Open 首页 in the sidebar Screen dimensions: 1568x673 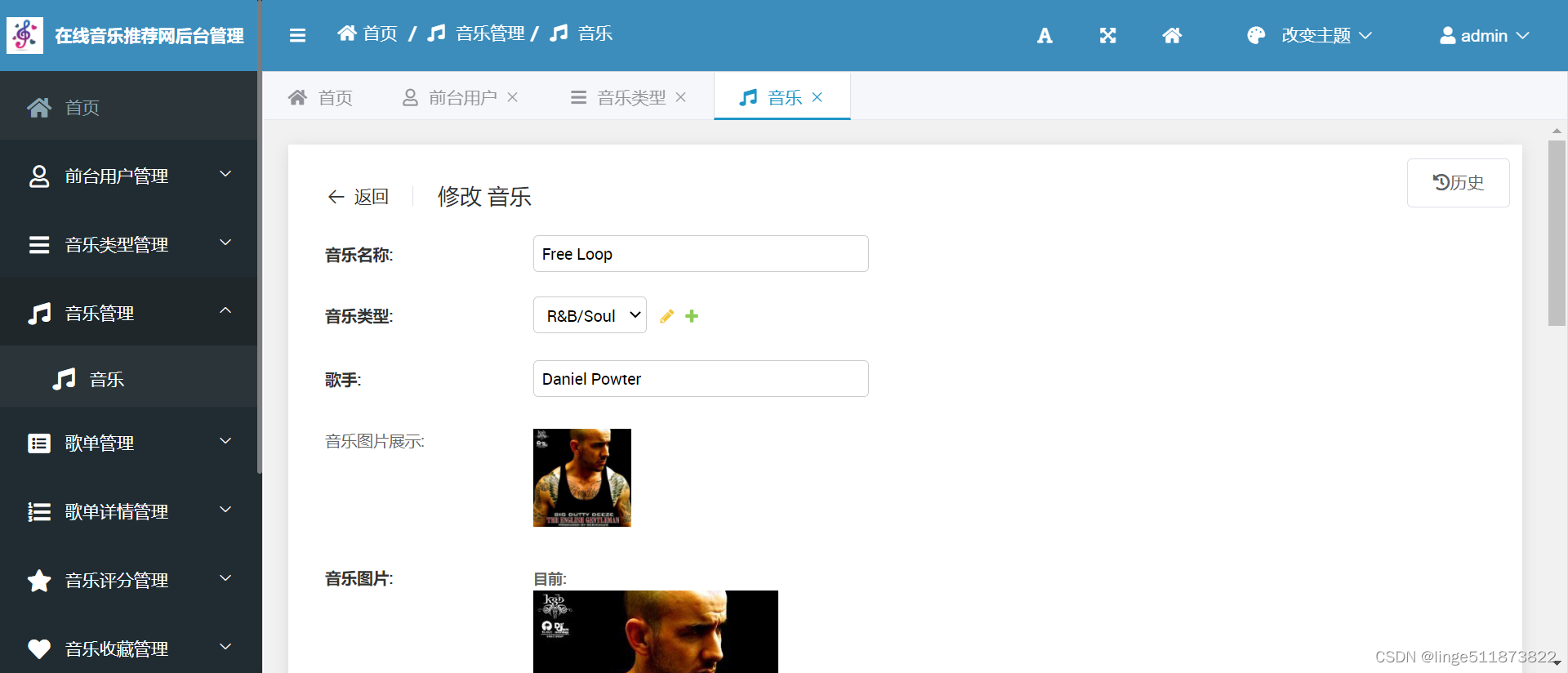(129, 107)
